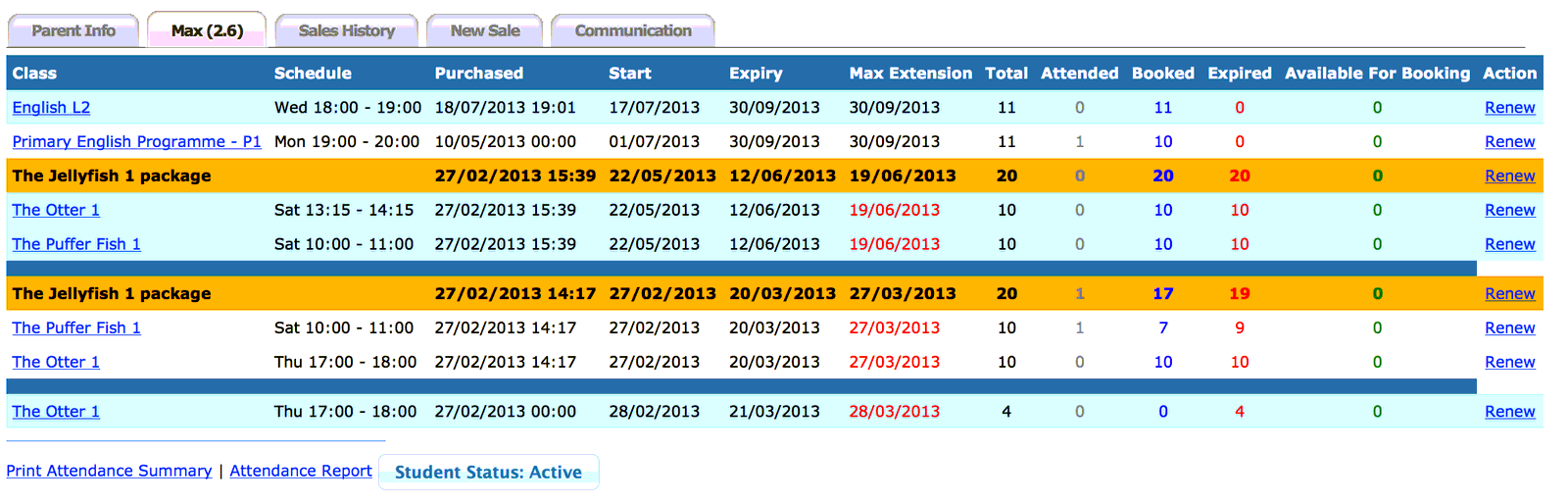The width and height of the screenshot is (1568, 502).
Task: Click the Expiry column header
Action: [x=756, y=74]
